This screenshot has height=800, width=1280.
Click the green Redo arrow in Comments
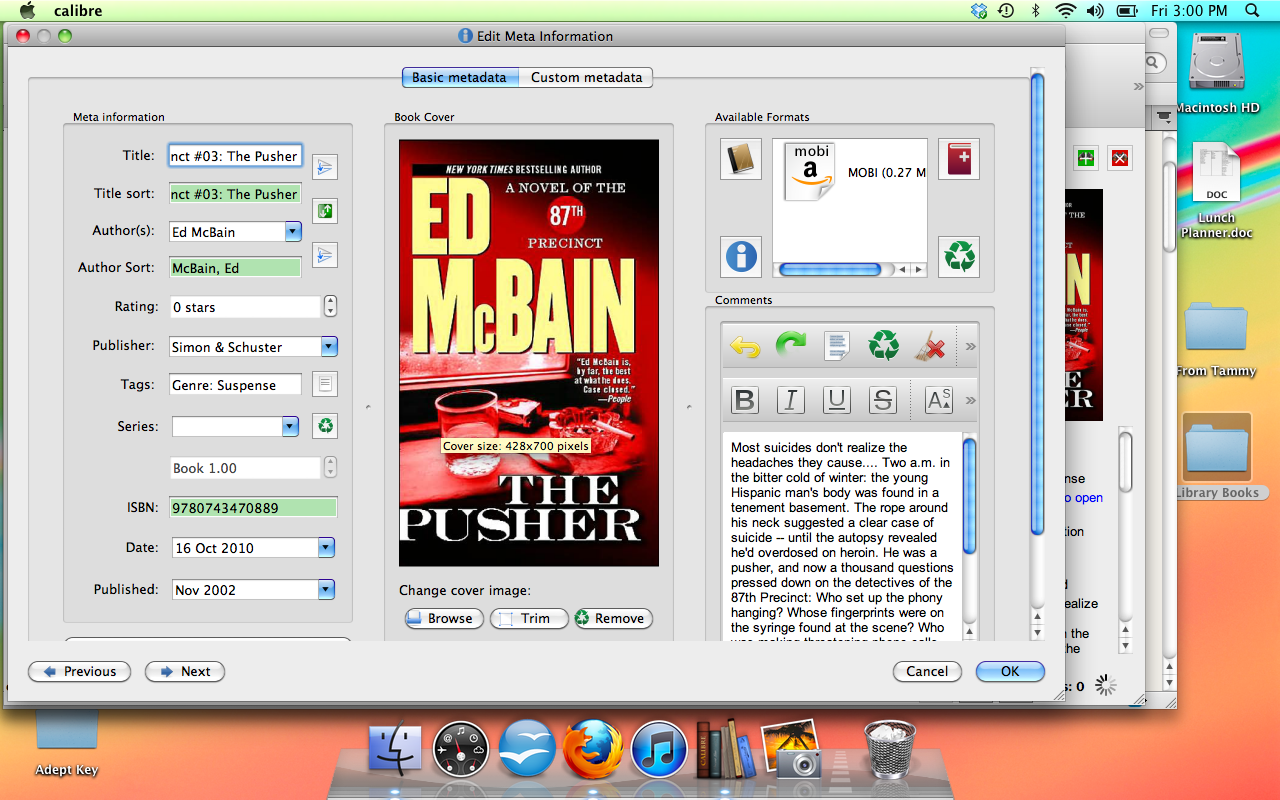(791, 347)
